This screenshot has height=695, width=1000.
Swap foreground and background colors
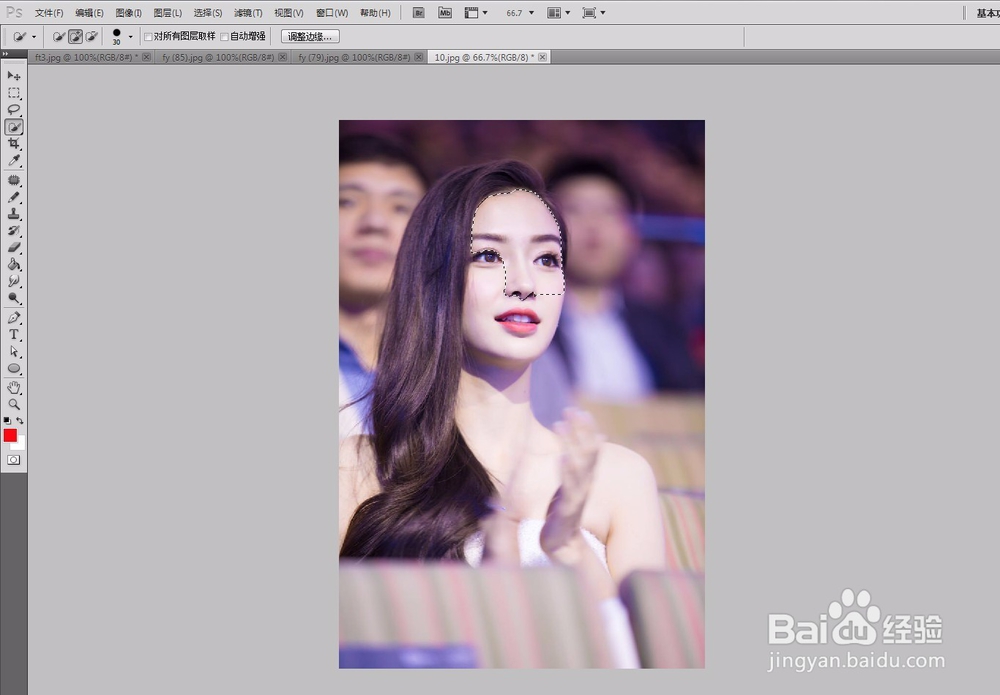(x=20, y=421)
